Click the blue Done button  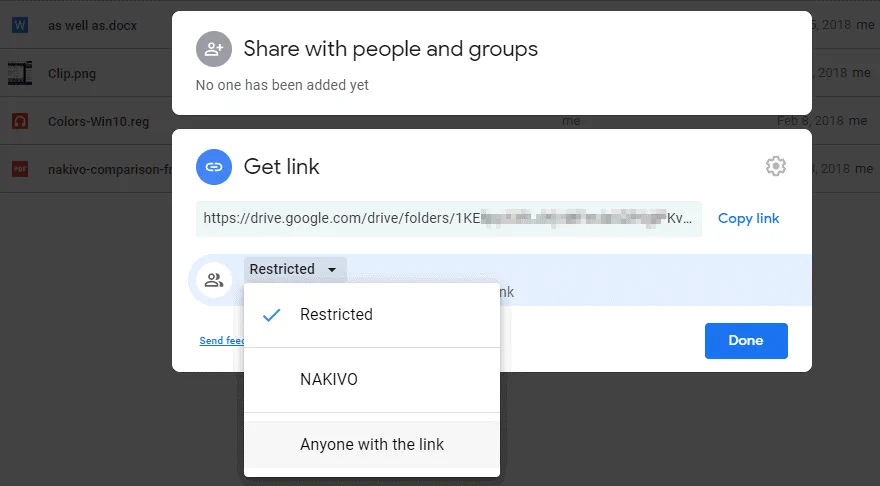coord(745,340)
